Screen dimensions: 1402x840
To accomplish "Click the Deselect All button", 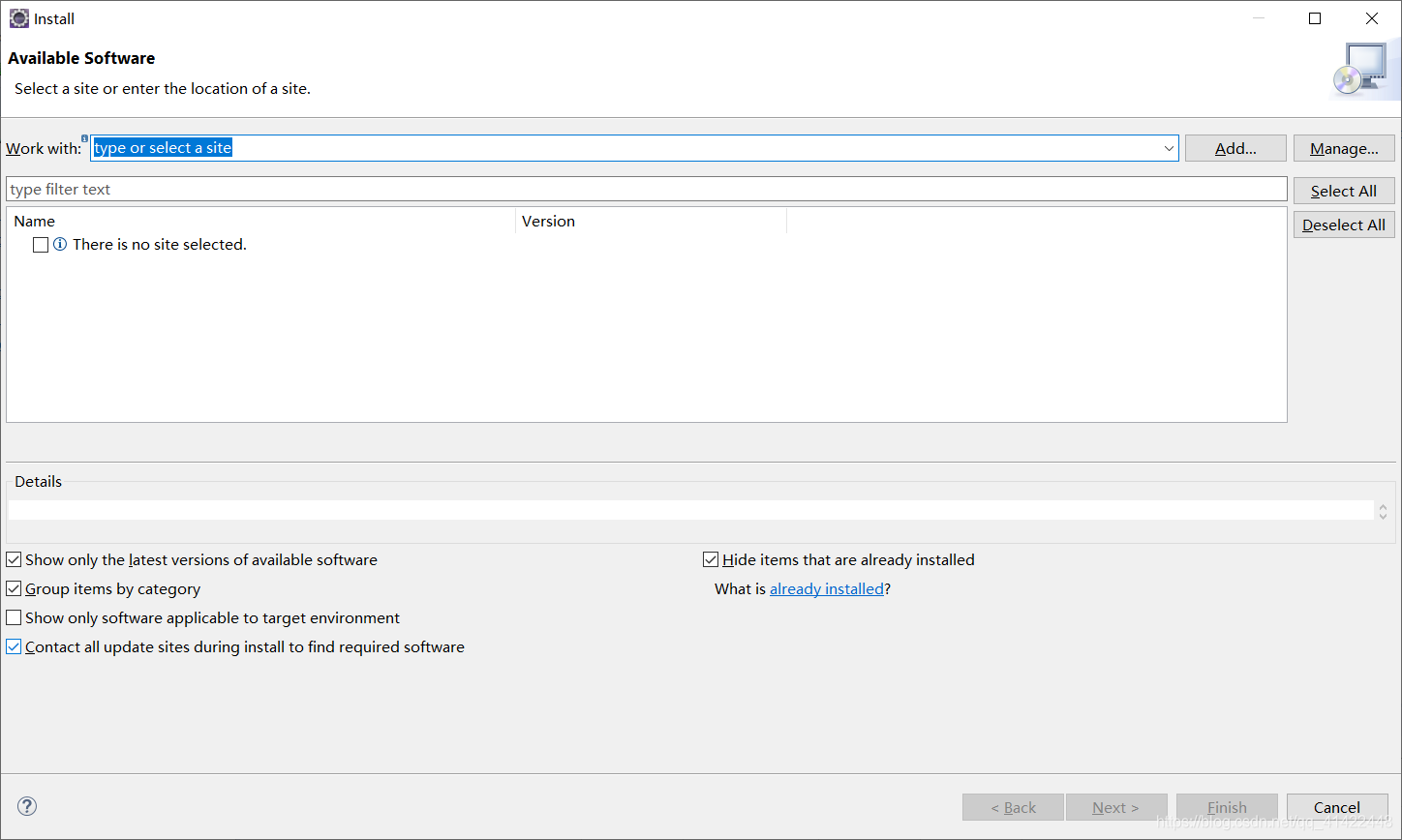I will (1344, 225).
